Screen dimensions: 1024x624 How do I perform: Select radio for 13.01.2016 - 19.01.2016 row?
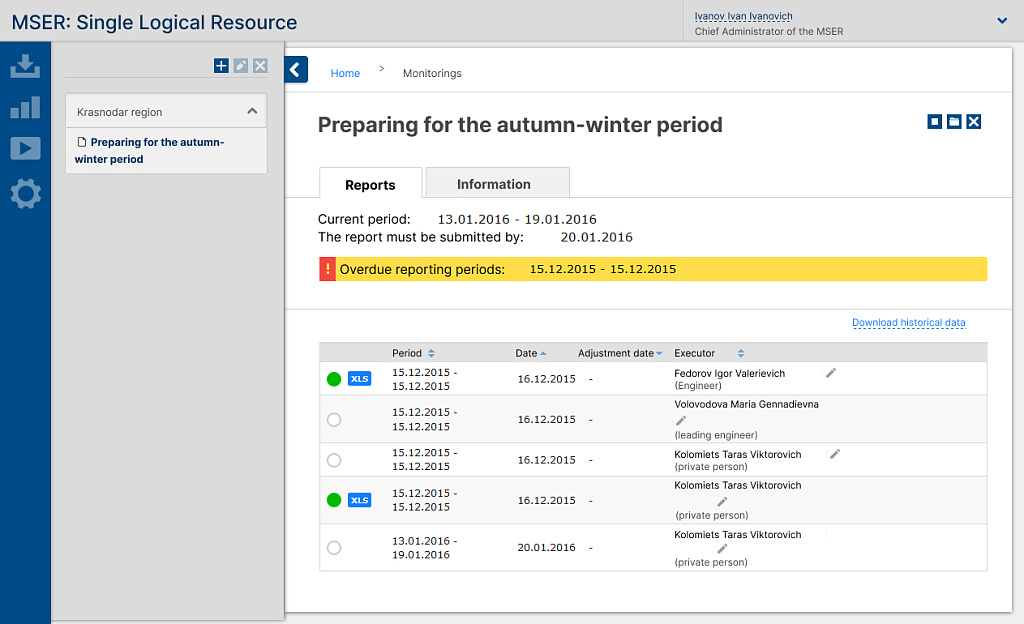[x=334, y=548]
